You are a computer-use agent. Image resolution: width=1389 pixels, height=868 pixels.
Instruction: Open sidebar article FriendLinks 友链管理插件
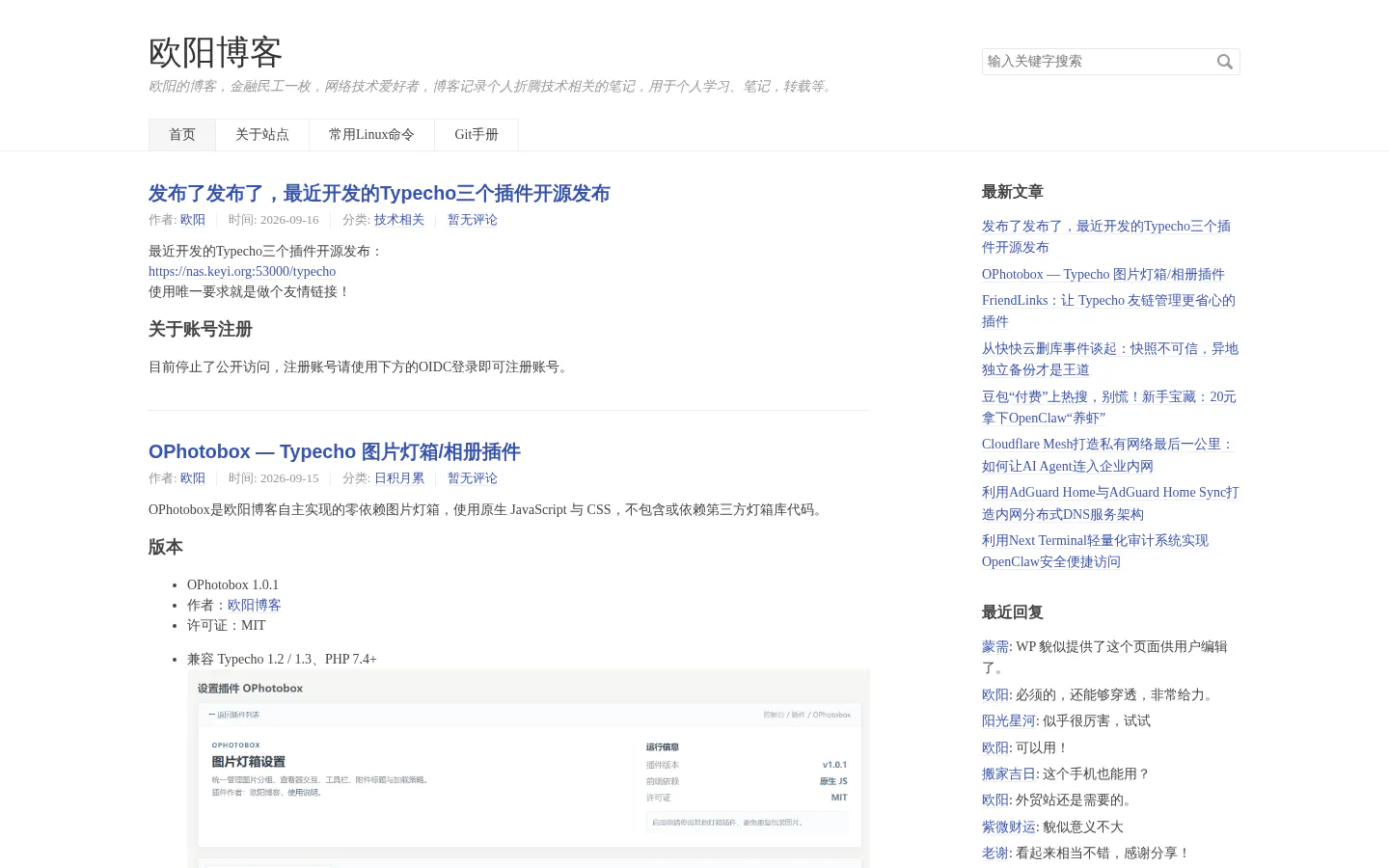tap(1108, 312)
